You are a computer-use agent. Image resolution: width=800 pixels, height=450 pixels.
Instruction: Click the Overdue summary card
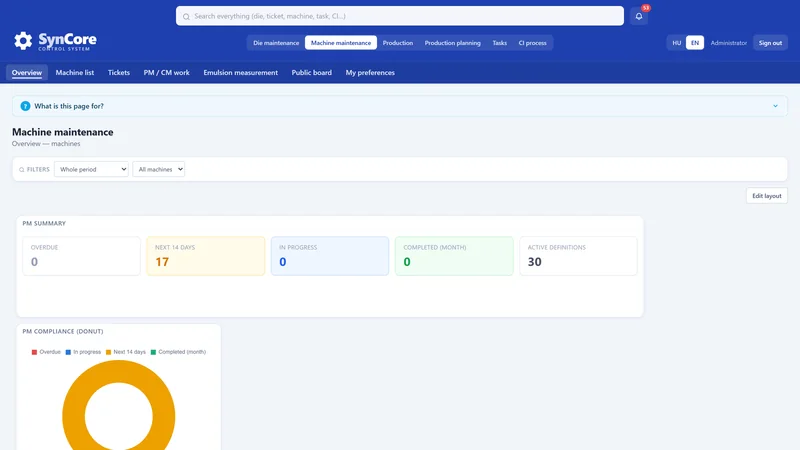(82, 256)
